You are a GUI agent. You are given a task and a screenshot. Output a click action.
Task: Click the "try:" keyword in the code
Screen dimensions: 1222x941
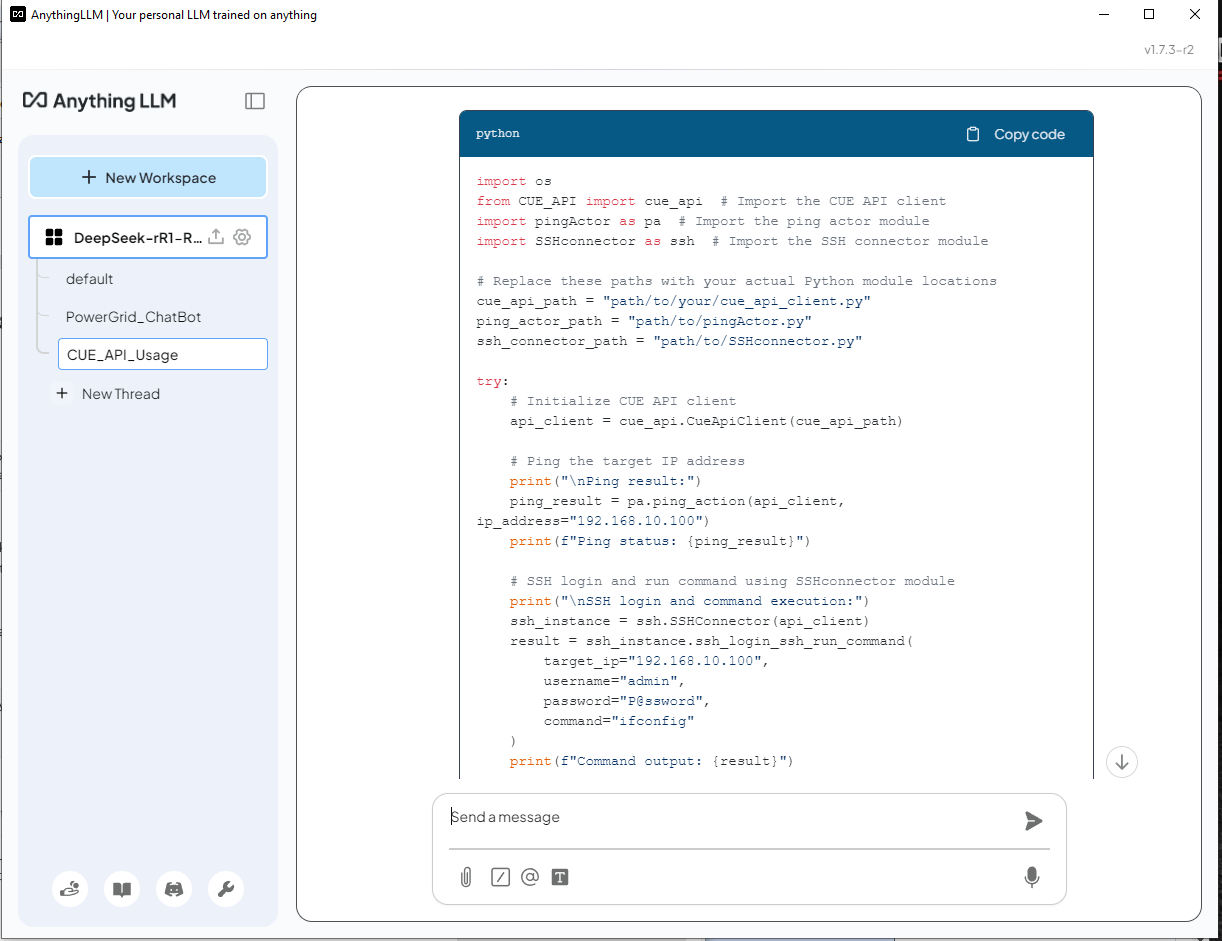coord(493,381)
